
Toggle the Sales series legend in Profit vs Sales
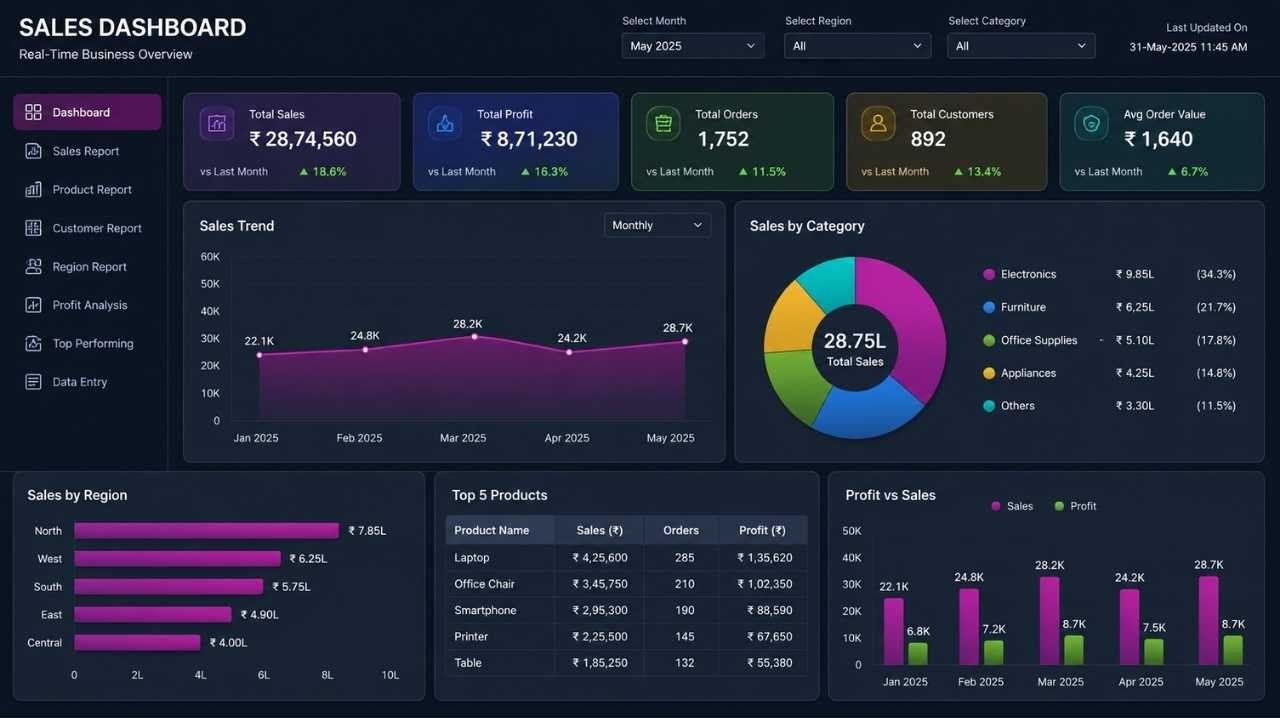[1011, 506]
